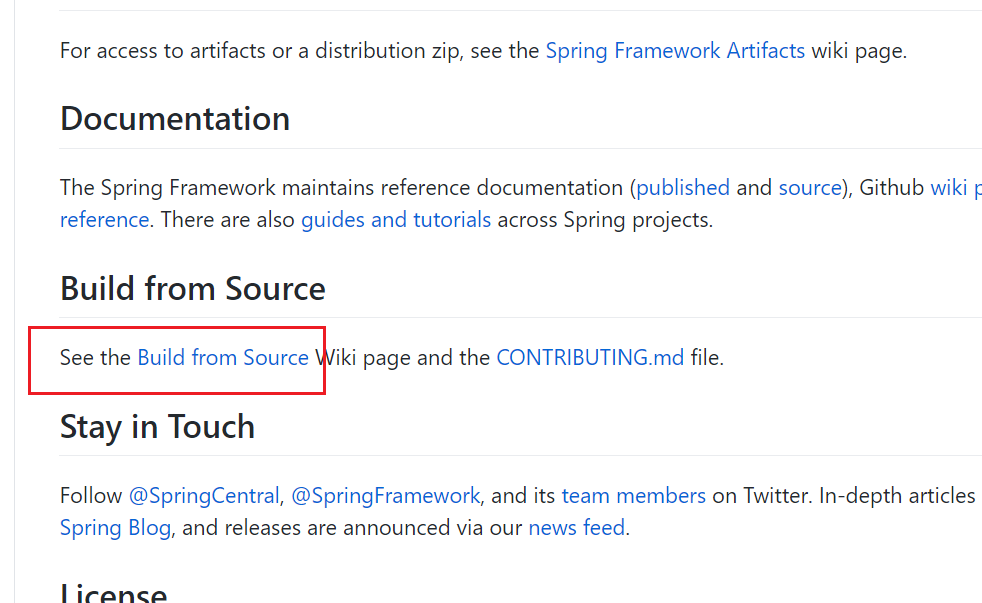The width and height of the screenshot is (982, 603).
Task: Click the Documentation heading
Action: click(175, 118)
